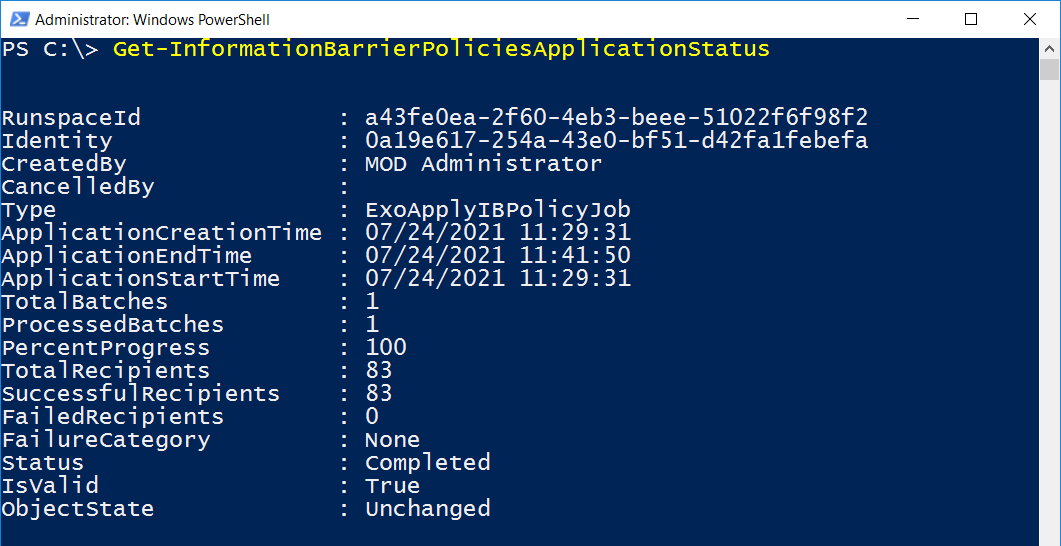The width and height of the screenshot is (1061, 546).
Task: Click the 'Unchanged' ObjectState value
Action: (x=427, y=509)
